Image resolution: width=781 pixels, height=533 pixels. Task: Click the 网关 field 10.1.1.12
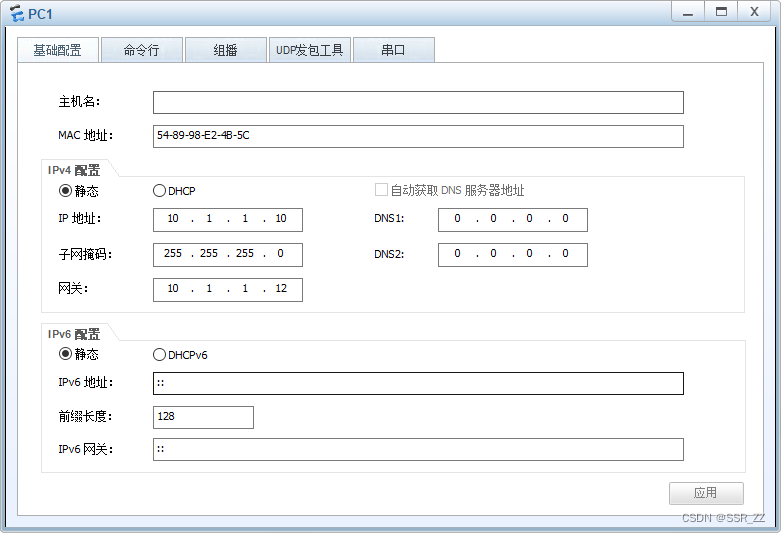pos(228,289)
